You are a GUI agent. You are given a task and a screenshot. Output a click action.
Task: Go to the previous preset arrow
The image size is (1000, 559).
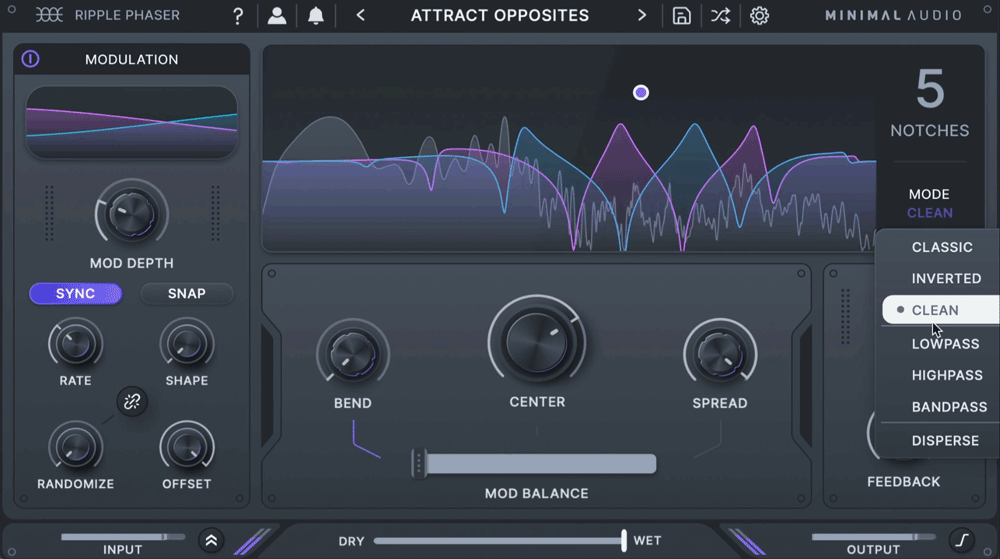[x=361, y=15]
